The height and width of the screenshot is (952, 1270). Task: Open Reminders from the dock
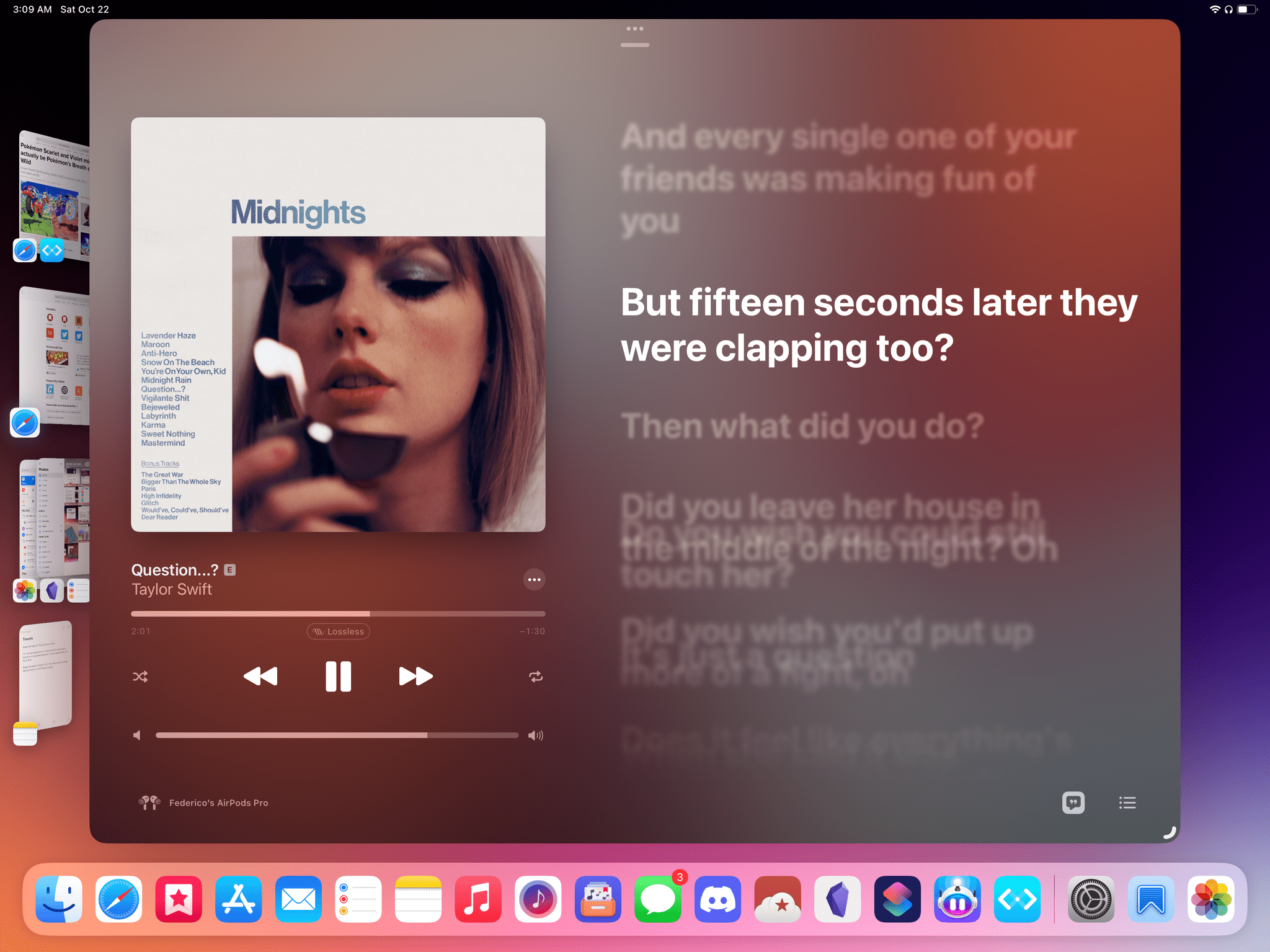[x=358, y=899]
